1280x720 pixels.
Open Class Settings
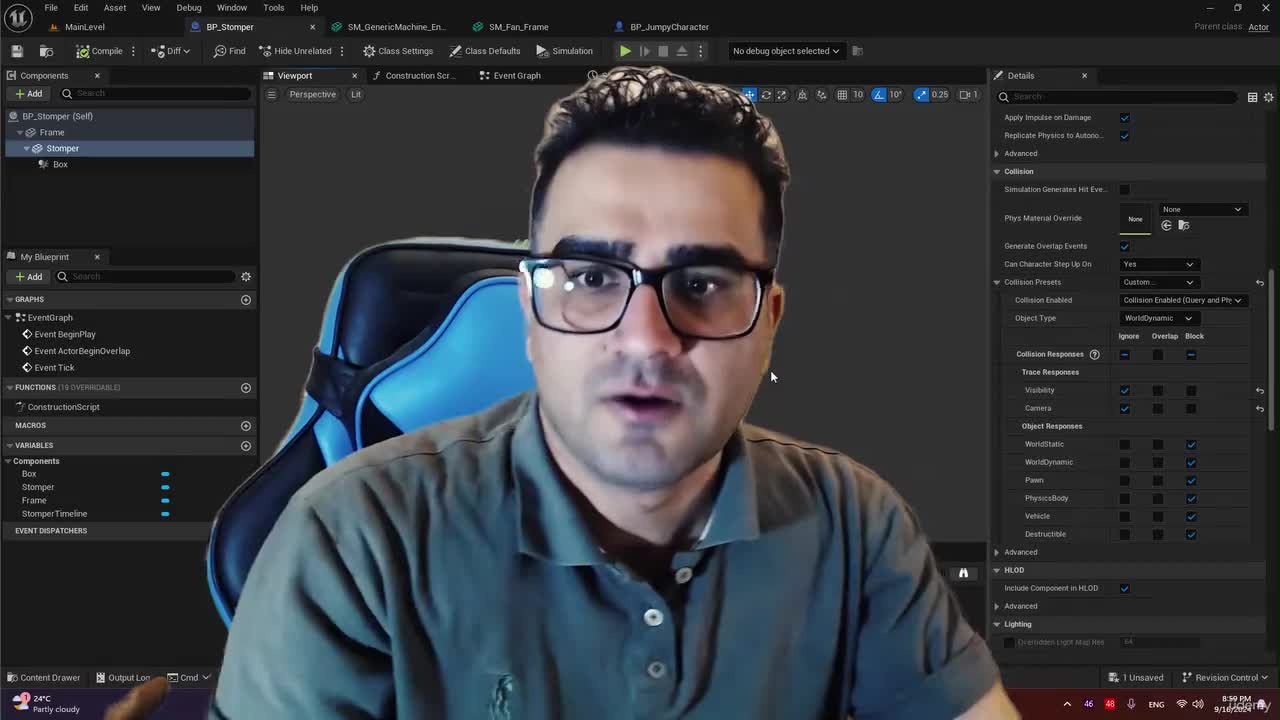click(x=398, y=51)
